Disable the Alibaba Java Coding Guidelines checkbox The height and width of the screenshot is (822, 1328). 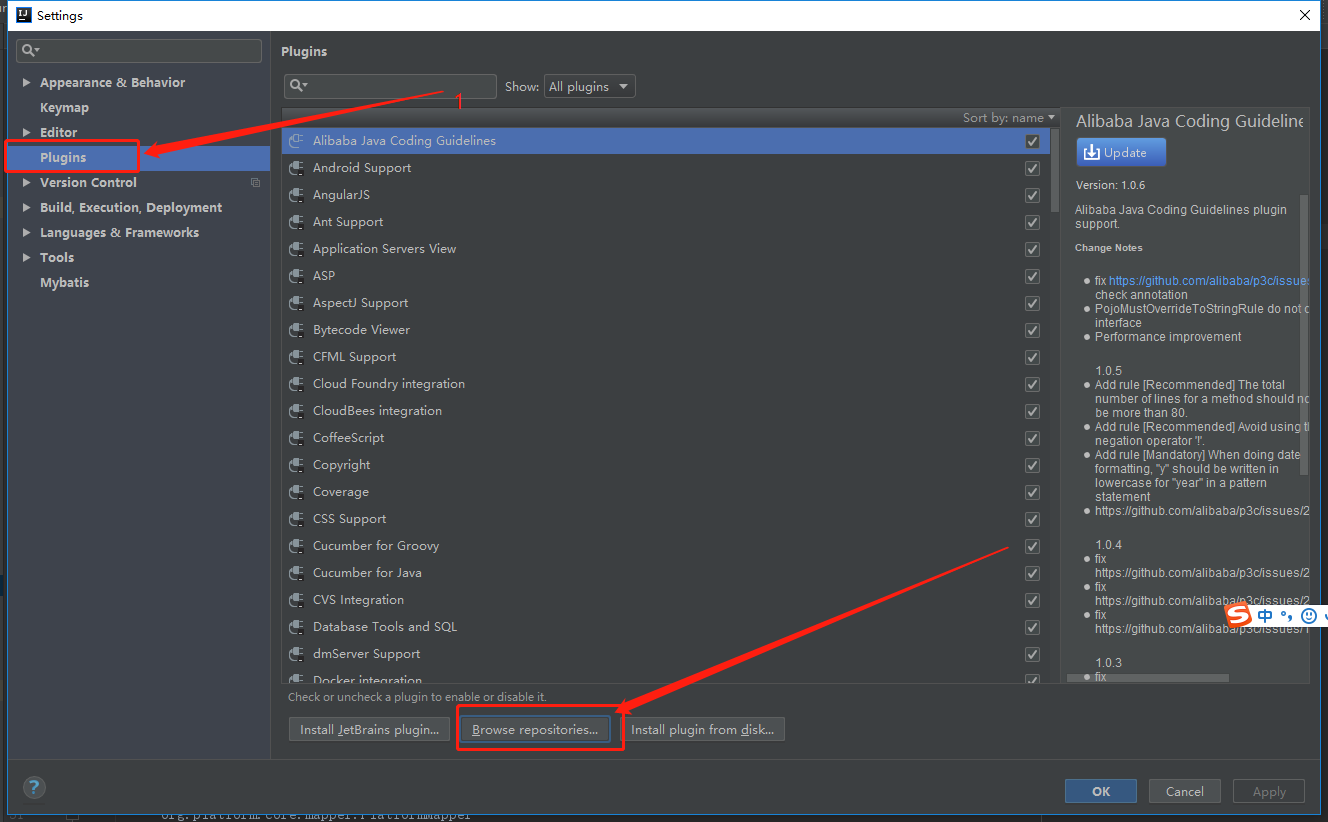click(1032, 141)
